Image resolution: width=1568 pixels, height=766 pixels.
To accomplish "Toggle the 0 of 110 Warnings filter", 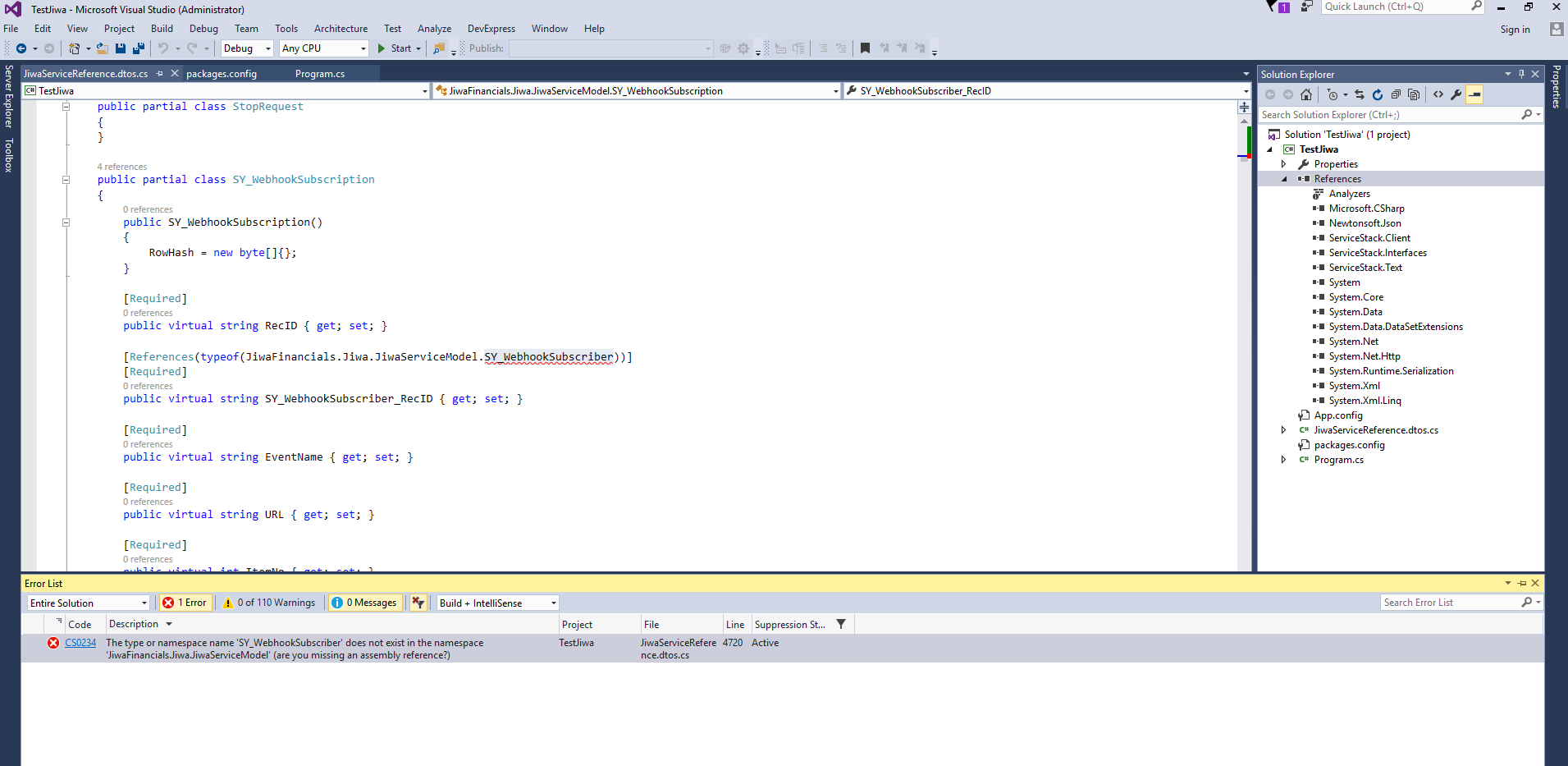I will coord(269,603).
